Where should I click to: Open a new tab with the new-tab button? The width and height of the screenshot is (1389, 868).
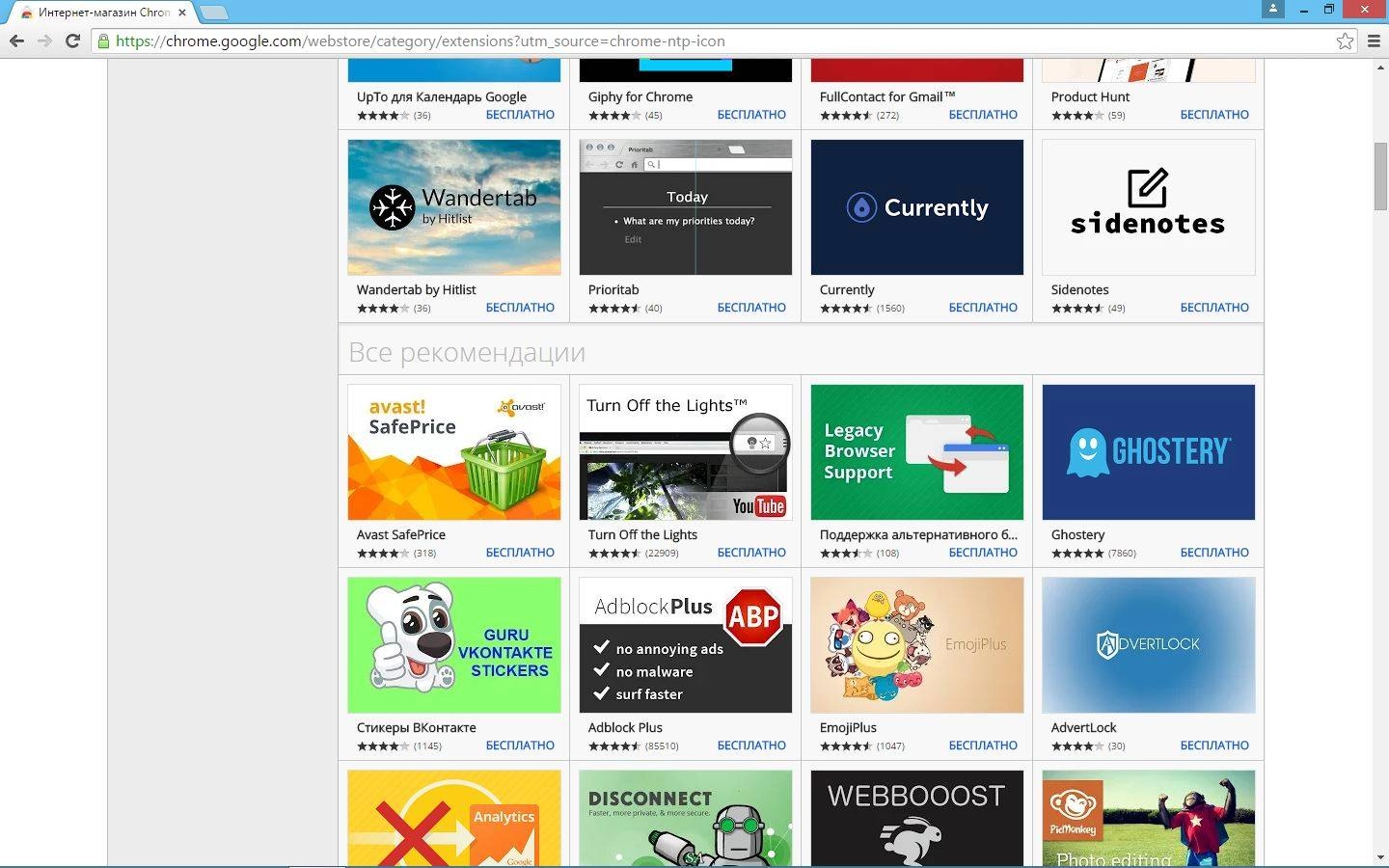pyautogui.click(x=213, y=13)
